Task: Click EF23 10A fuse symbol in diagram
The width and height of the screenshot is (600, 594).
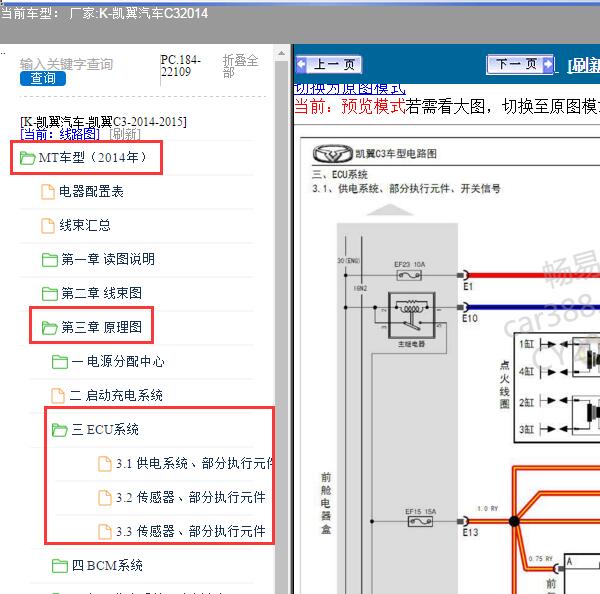Action: point(409,275)
